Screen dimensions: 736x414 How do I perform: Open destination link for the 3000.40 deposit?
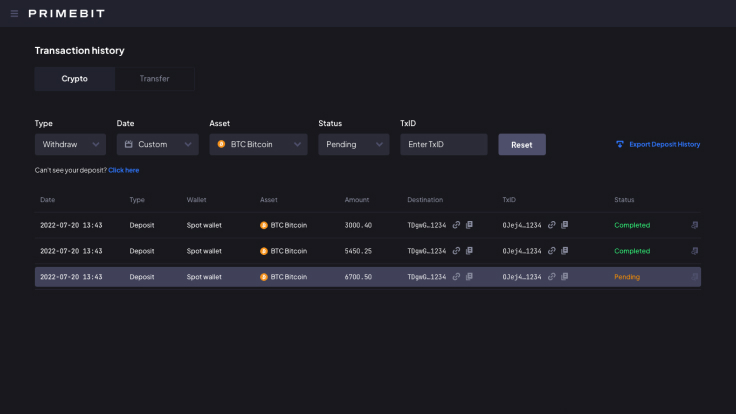pos(456,225)
